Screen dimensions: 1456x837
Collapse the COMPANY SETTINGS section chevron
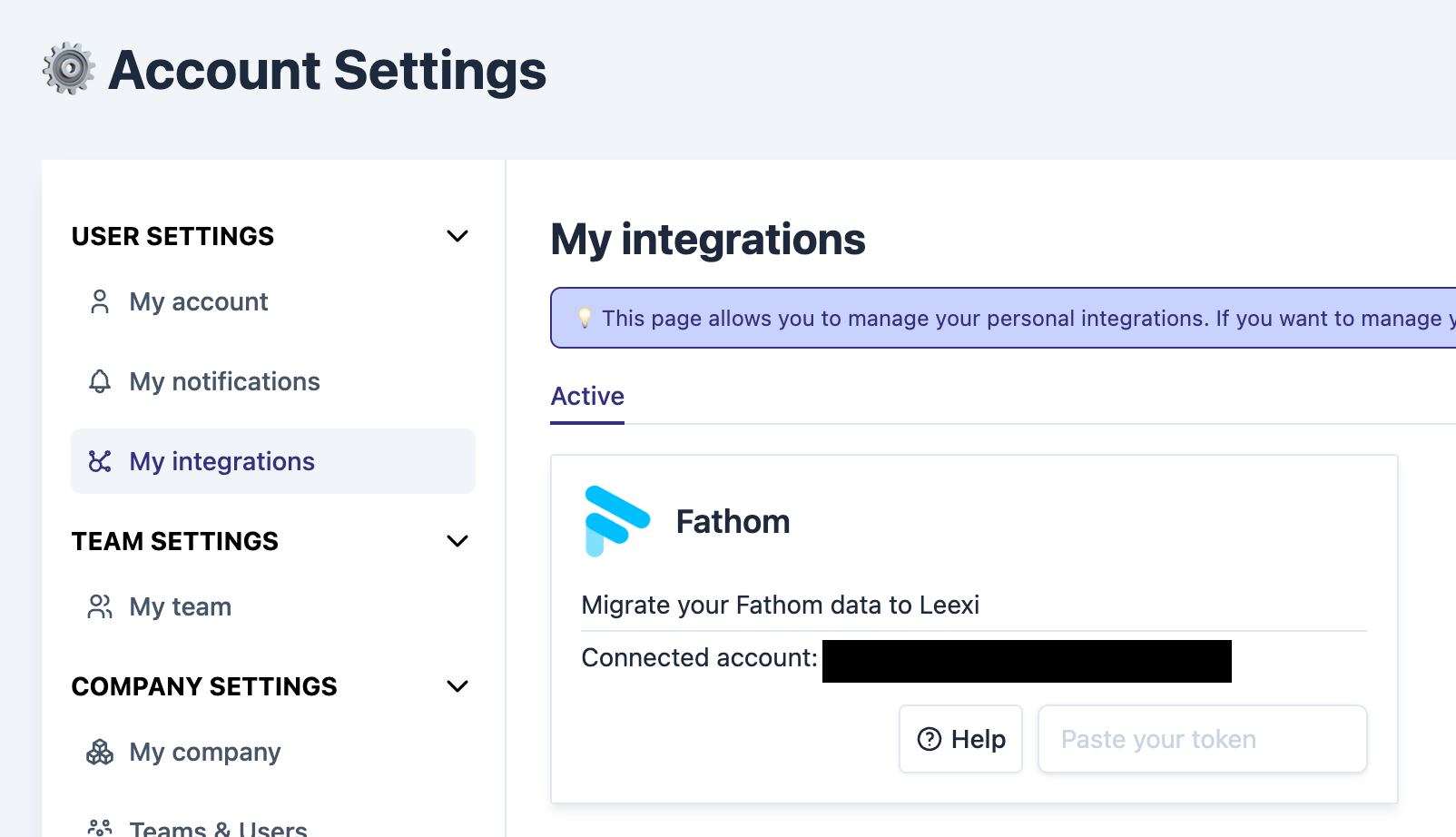point(457,686)
